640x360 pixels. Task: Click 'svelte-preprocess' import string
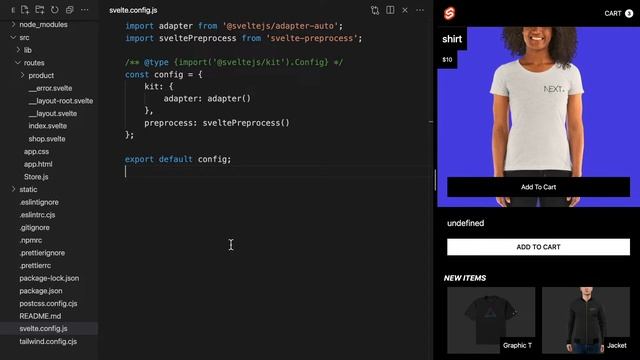coord(312,38)
